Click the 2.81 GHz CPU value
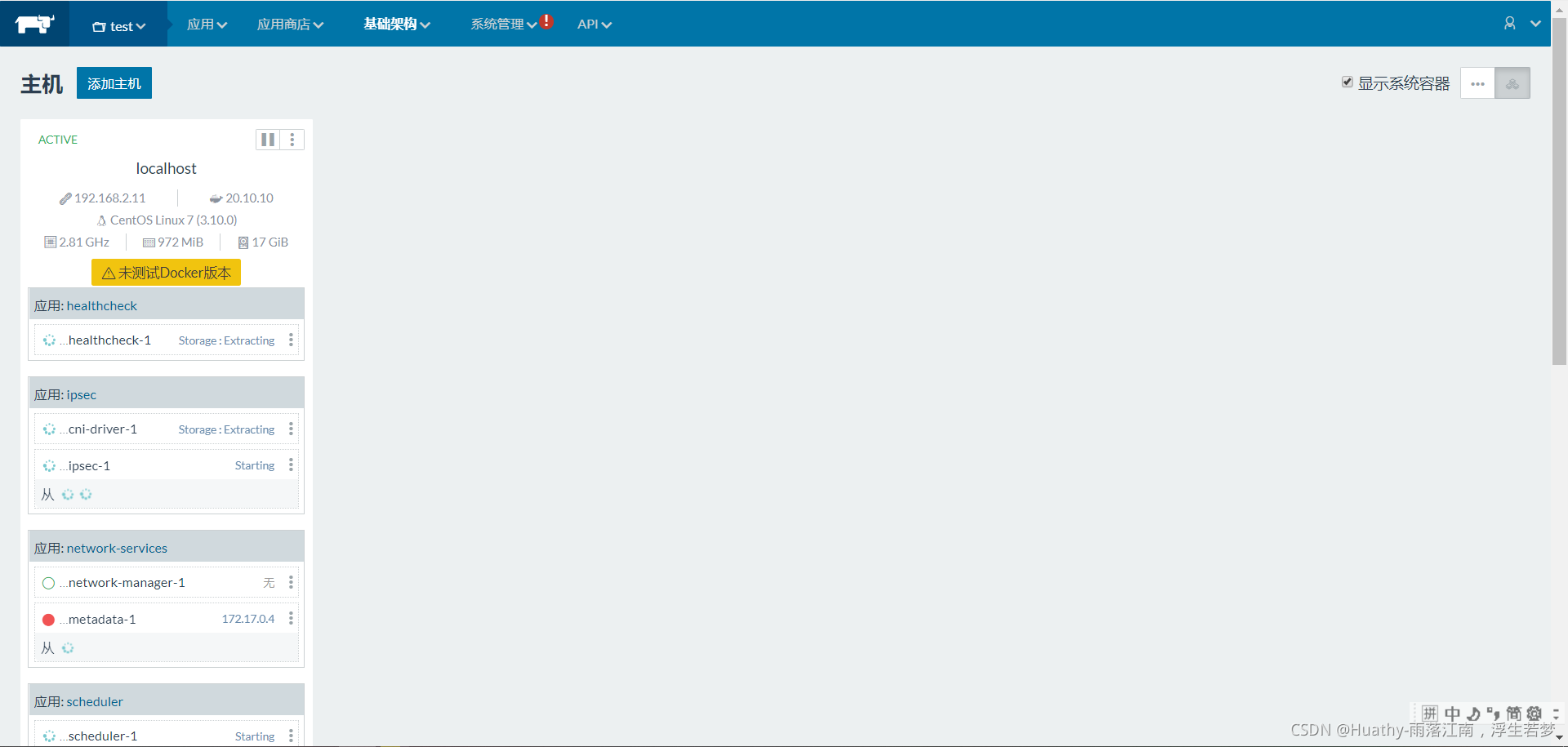The height and width of the screenshot is (747, 1568). pos(84,242)
